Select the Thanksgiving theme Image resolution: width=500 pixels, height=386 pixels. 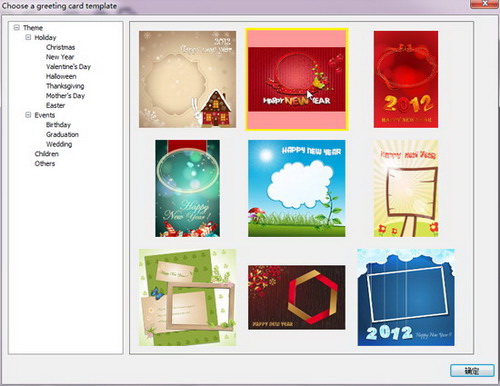(65, 86)
